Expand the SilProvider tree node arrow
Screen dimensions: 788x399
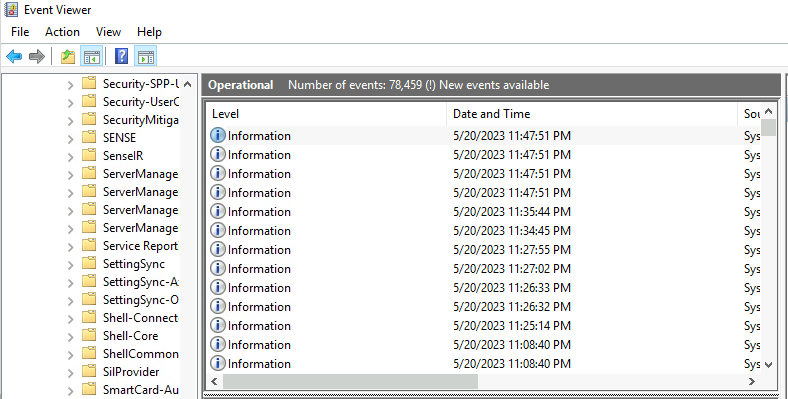[71, 372]
